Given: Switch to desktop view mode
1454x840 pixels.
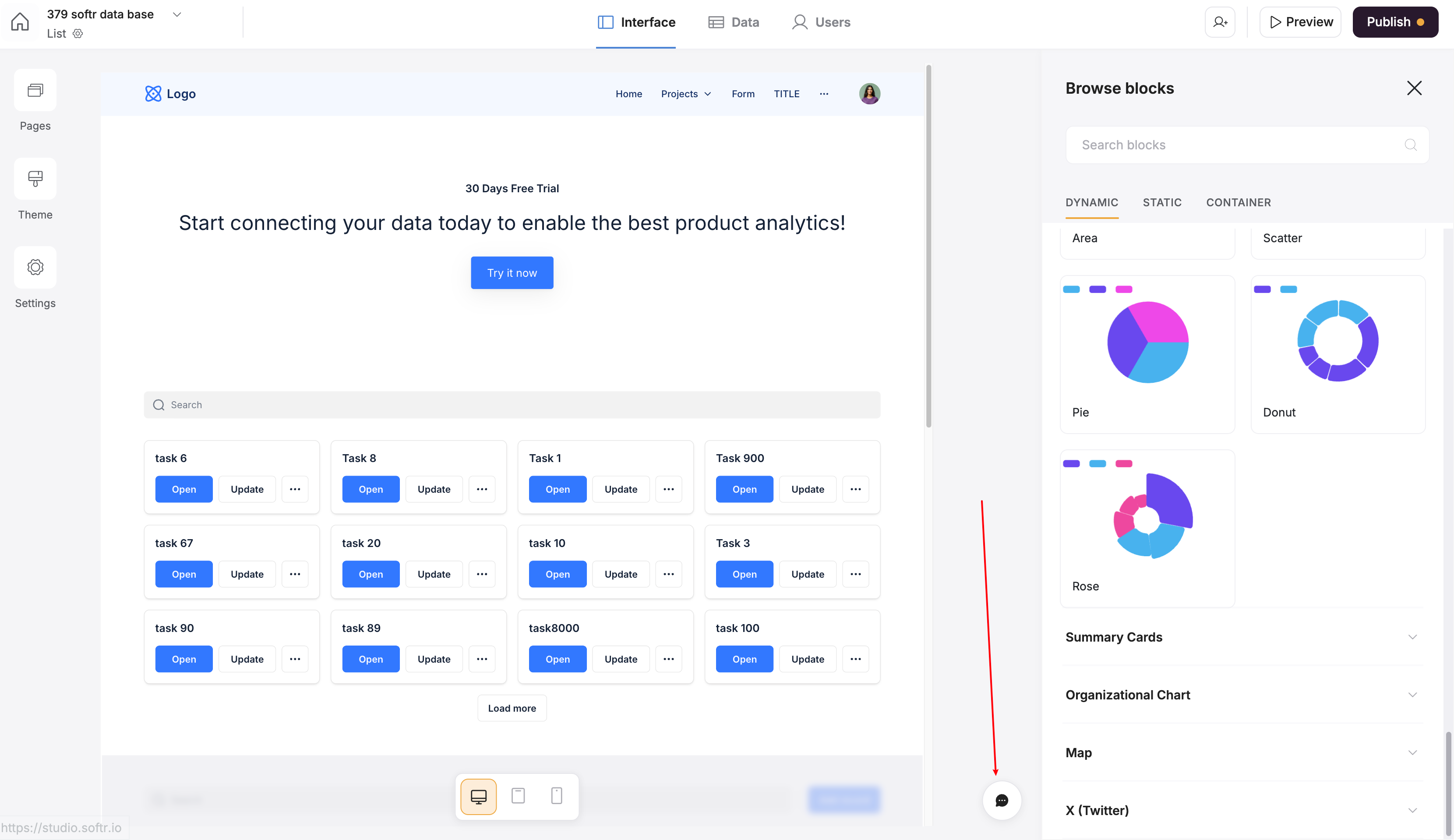Looking at the screenshot, I should tap(478, 797).
